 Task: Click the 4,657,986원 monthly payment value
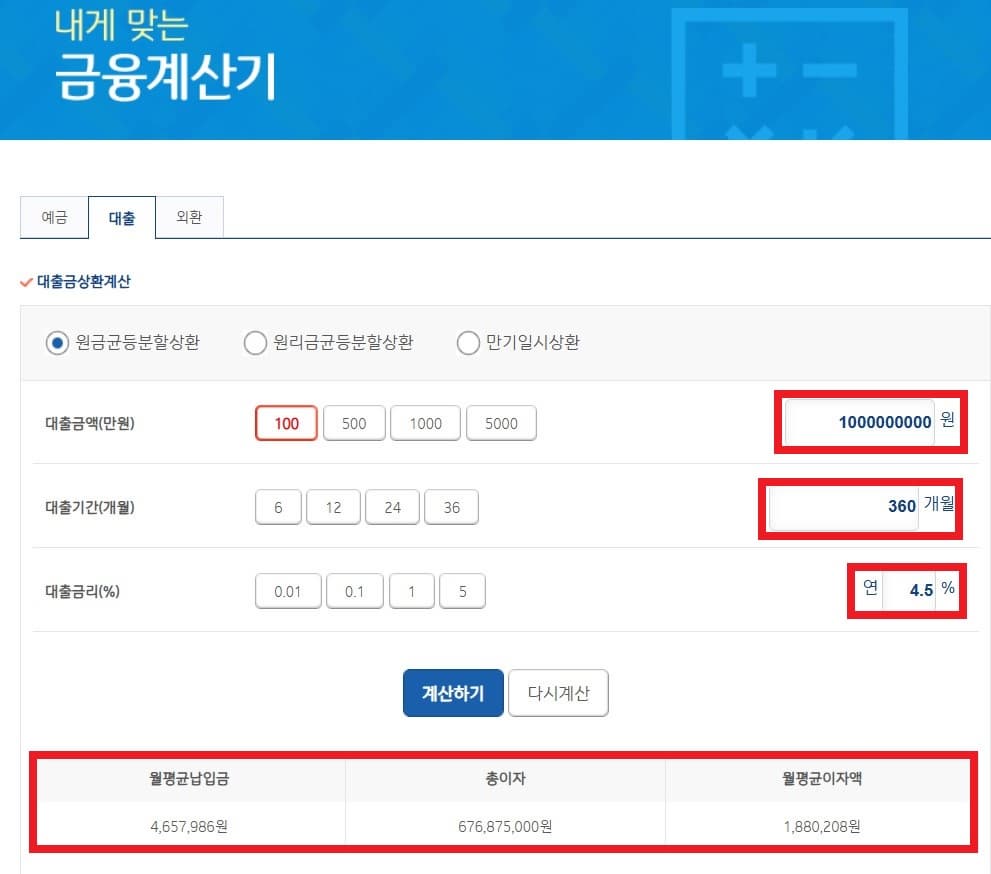tap(189, 827)
